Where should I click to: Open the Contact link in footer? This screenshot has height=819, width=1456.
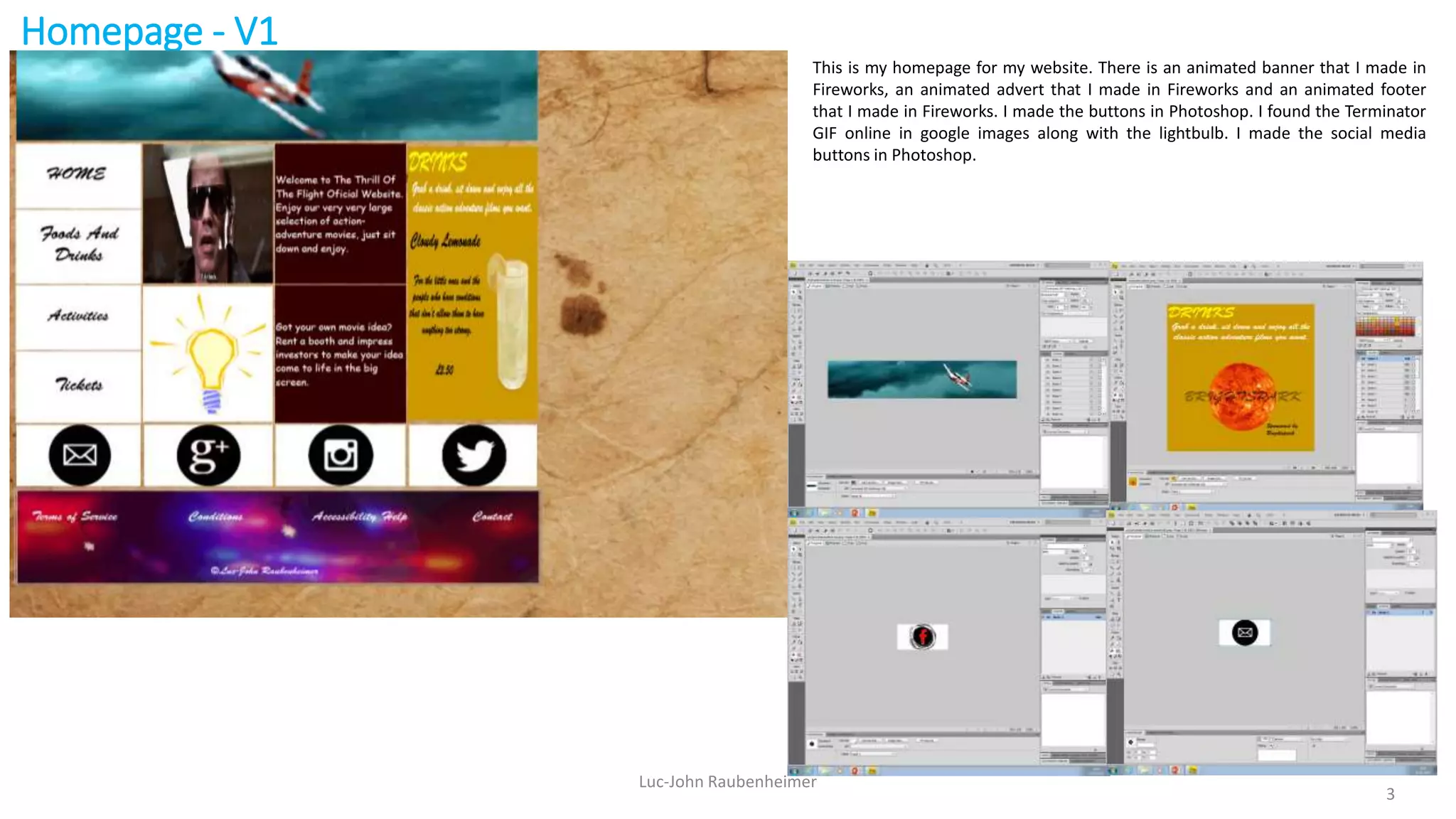click(492, 516)
